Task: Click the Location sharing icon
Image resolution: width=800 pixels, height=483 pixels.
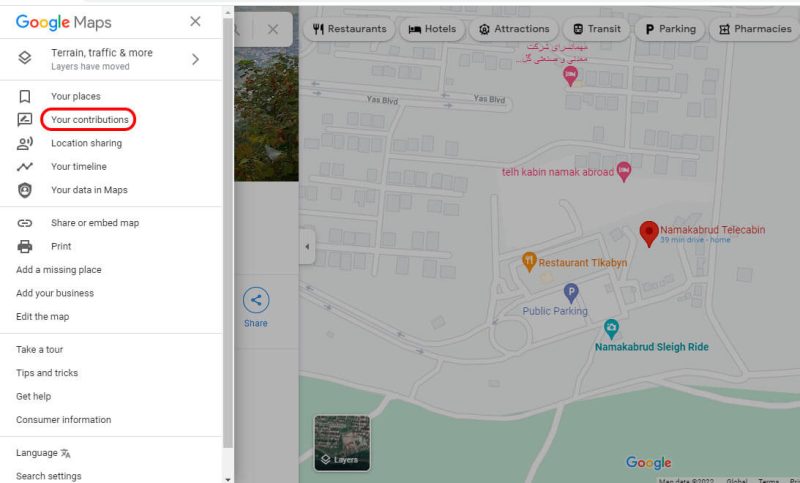Action: pos(26,144)
